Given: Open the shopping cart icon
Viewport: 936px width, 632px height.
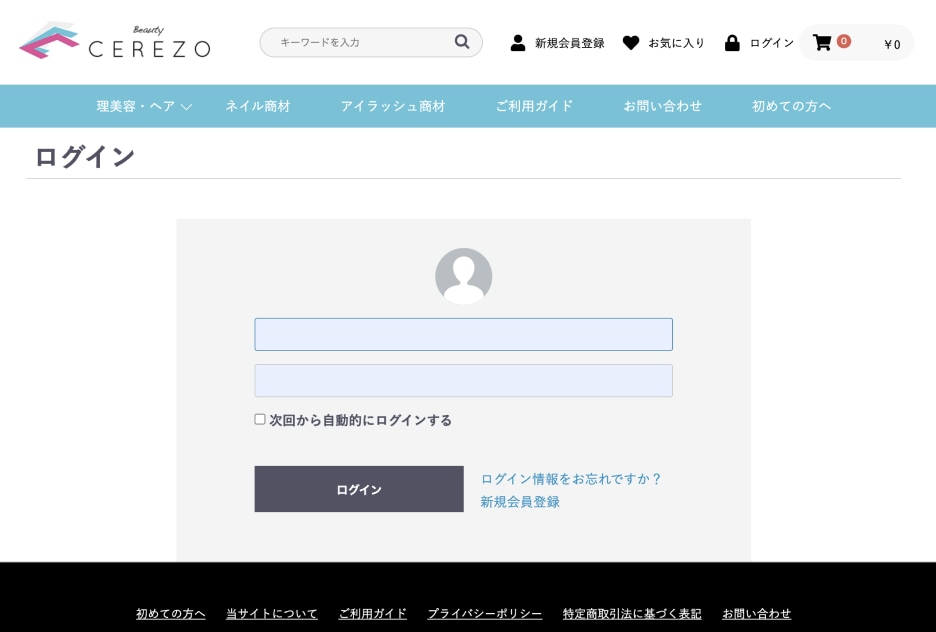Looking at the screenshot, I should 822,42.
